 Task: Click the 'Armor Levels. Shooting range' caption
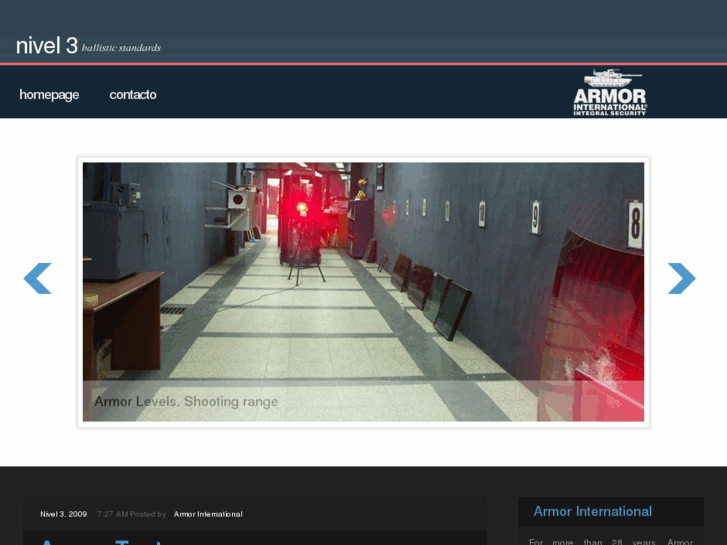point(186,402)
